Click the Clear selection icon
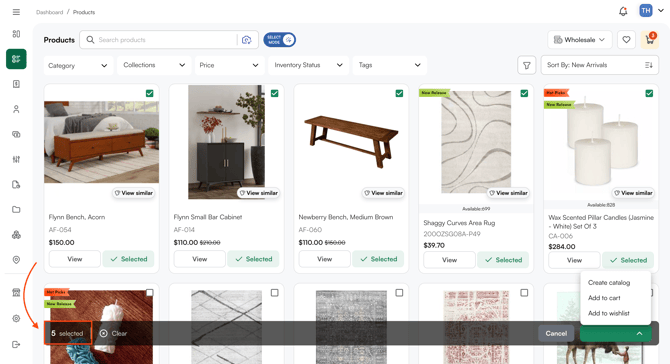 click(103, 333)
